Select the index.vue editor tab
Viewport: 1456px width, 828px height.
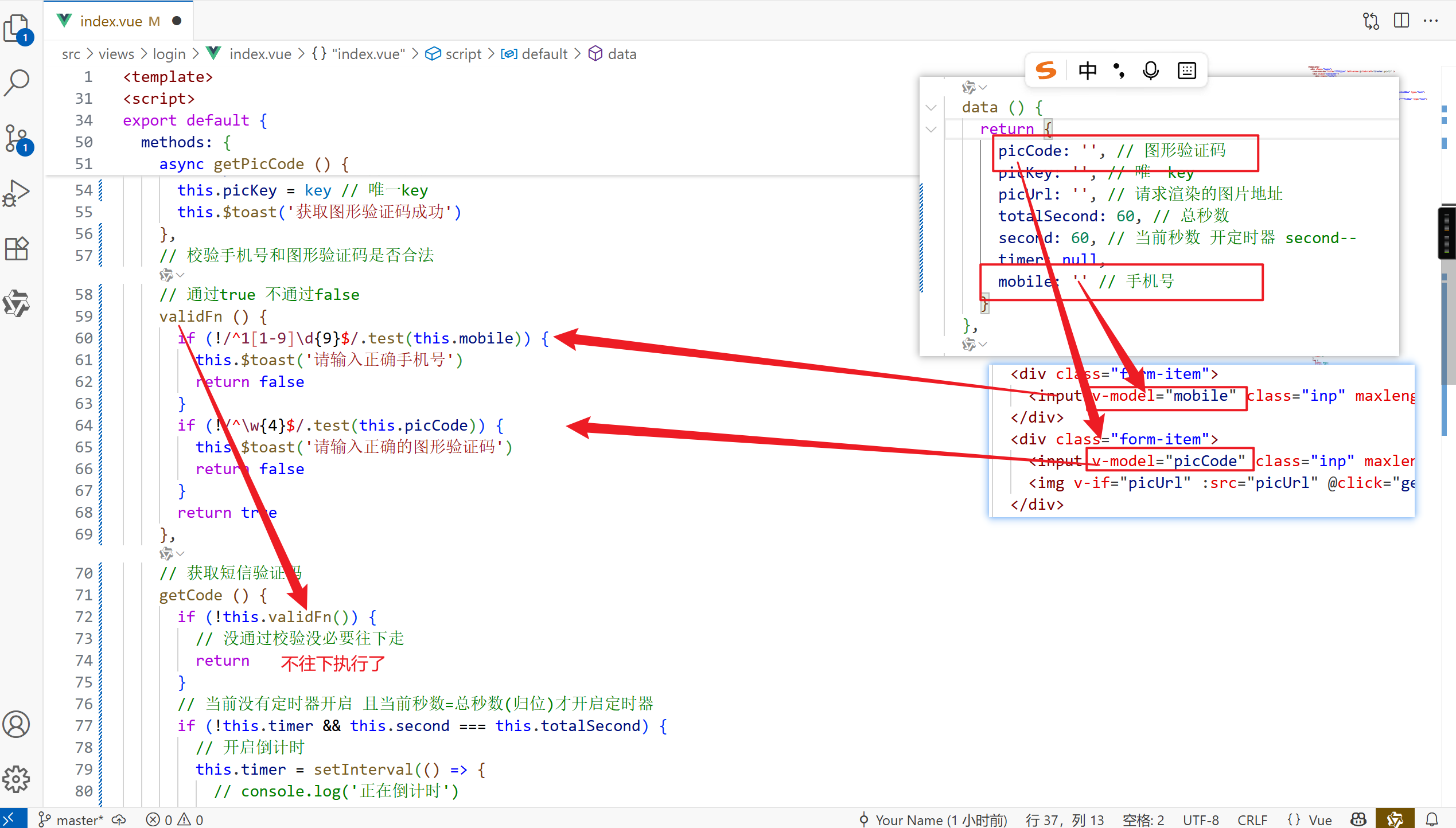click(111, 21)
